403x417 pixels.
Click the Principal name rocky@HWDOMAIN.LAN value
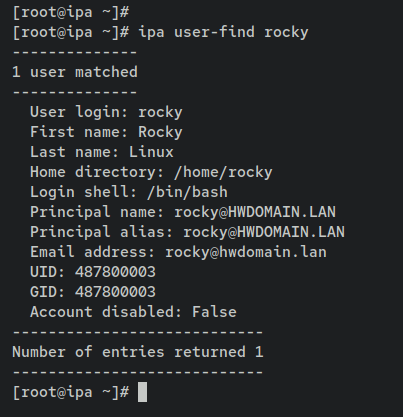[x=255, y=212]
